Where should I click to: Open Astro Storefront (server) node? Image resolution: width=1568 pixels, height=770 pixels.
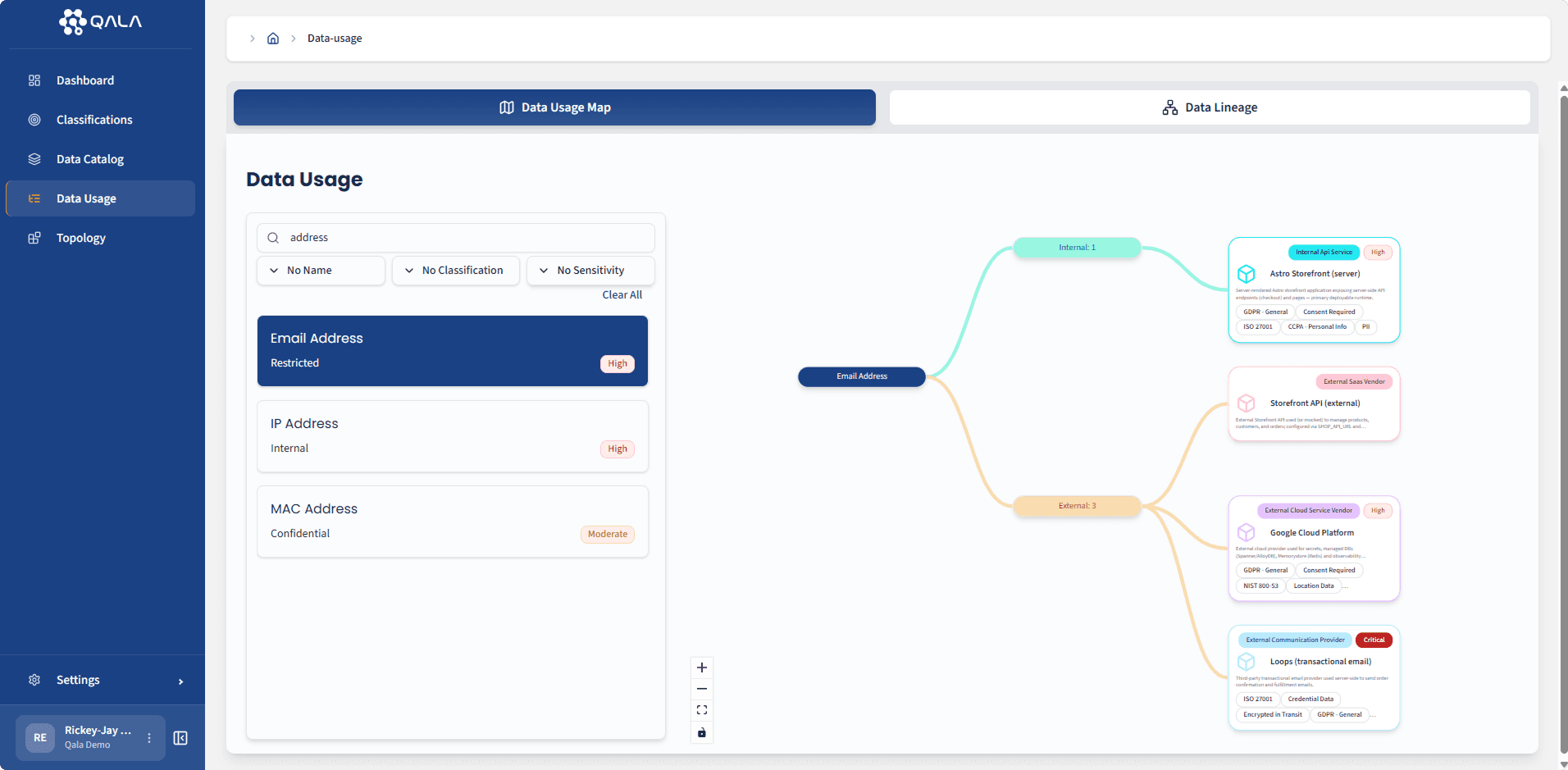1314,290
